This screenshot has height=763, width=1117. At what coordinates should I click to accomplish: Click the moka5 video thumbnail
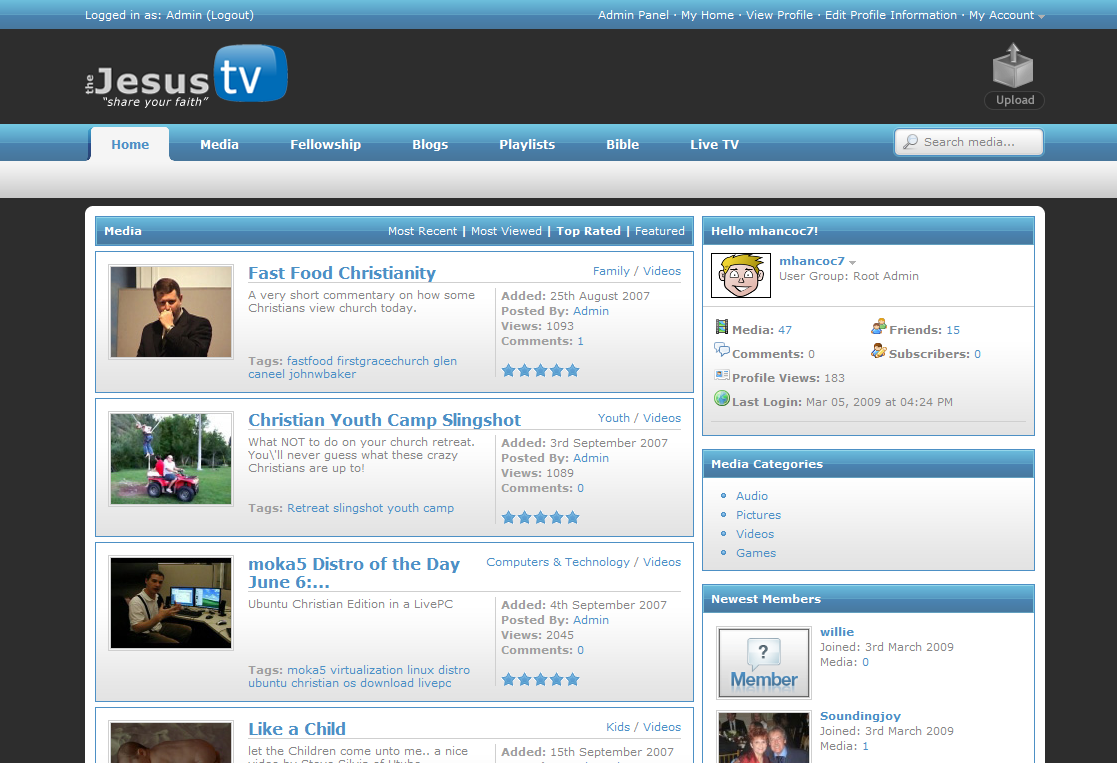coord(171,603)
